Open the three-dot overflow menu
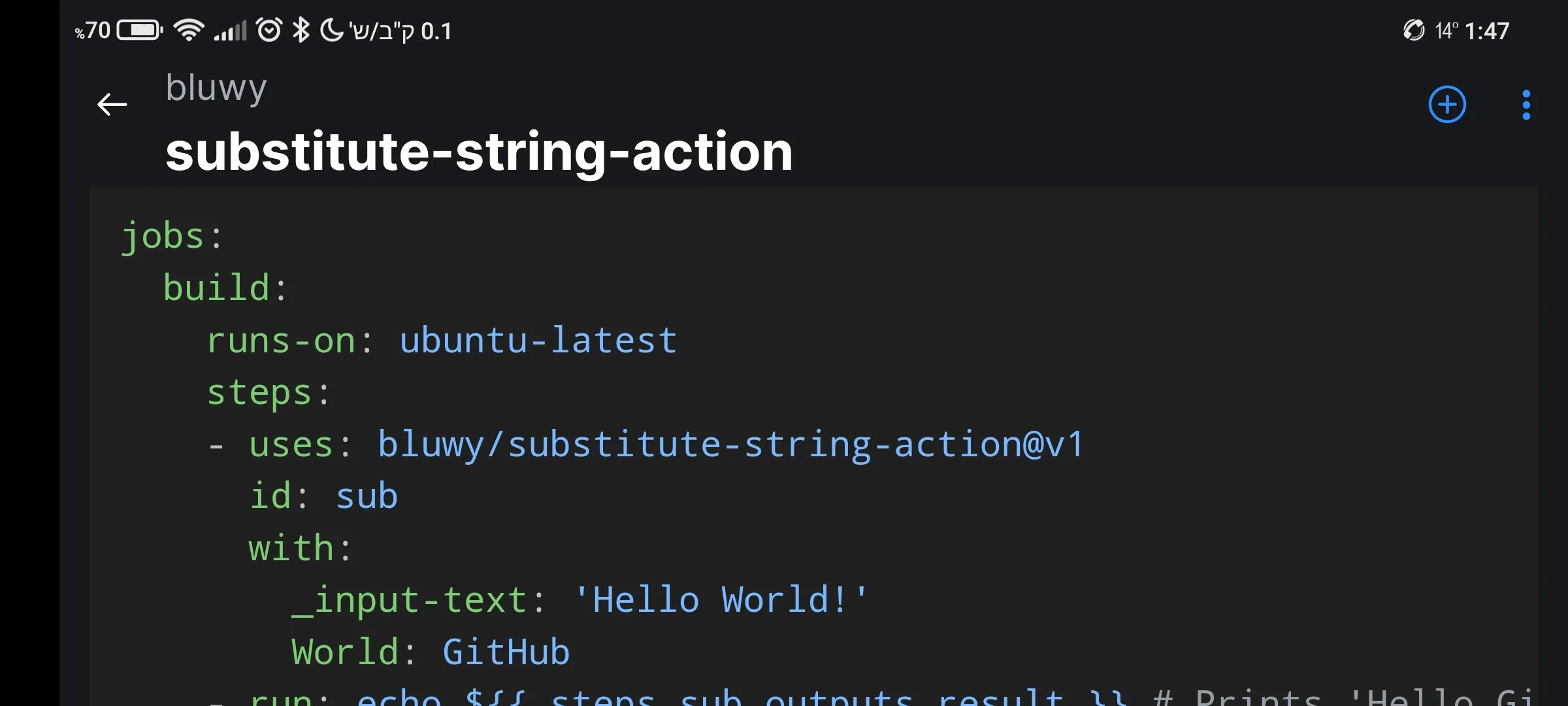The height and width of the screenshot is (706, 1568). point(1526,105)
